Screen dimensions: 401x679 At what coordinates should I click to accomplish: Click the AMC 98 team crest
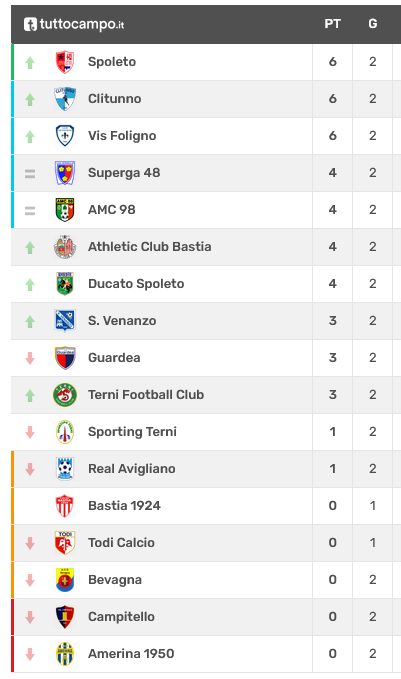(x=65, y=210)
